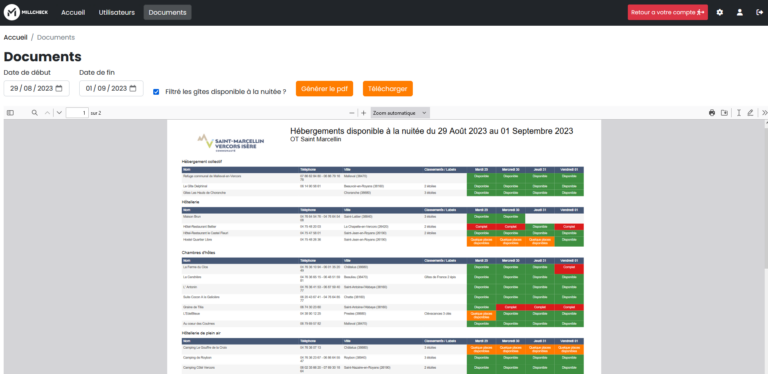Zoom out the PDF preview
The image size is (768, 374).
point(352,113)
